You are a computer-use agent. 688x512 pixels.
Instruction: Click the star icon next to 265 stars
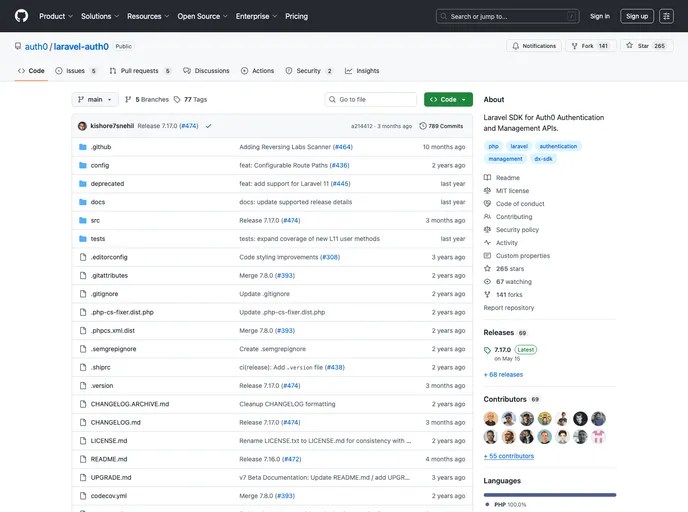[487, 269]
